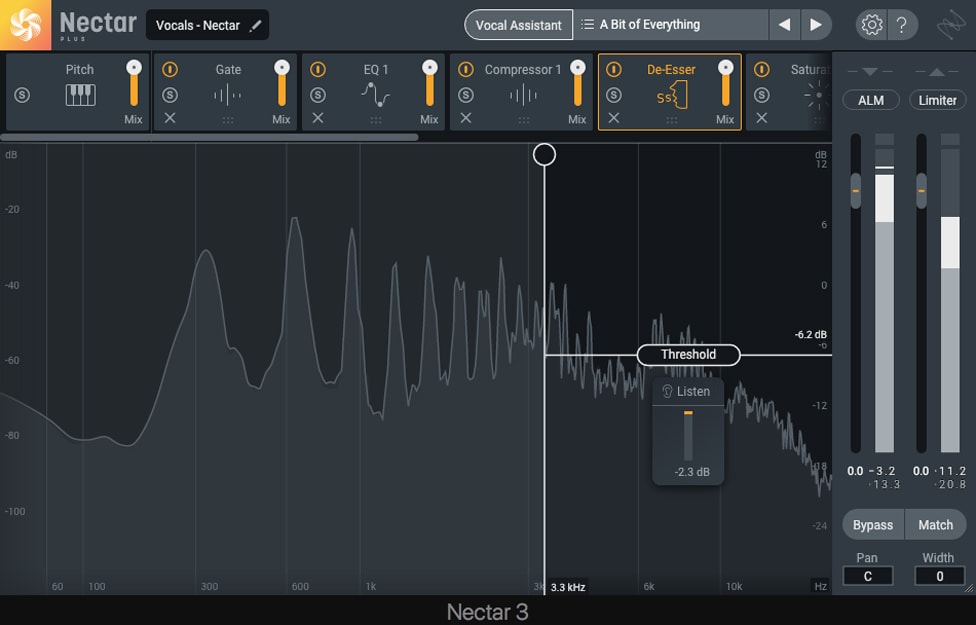
Task: Solo the Pitch module
Action: pyautogui.click(x=22, y=95)
